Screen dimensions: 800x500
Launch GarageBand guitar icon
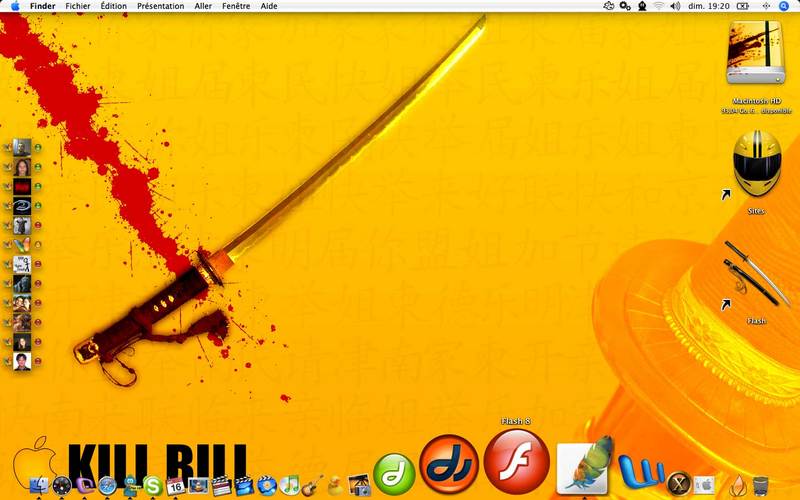(x=312, y=486)
